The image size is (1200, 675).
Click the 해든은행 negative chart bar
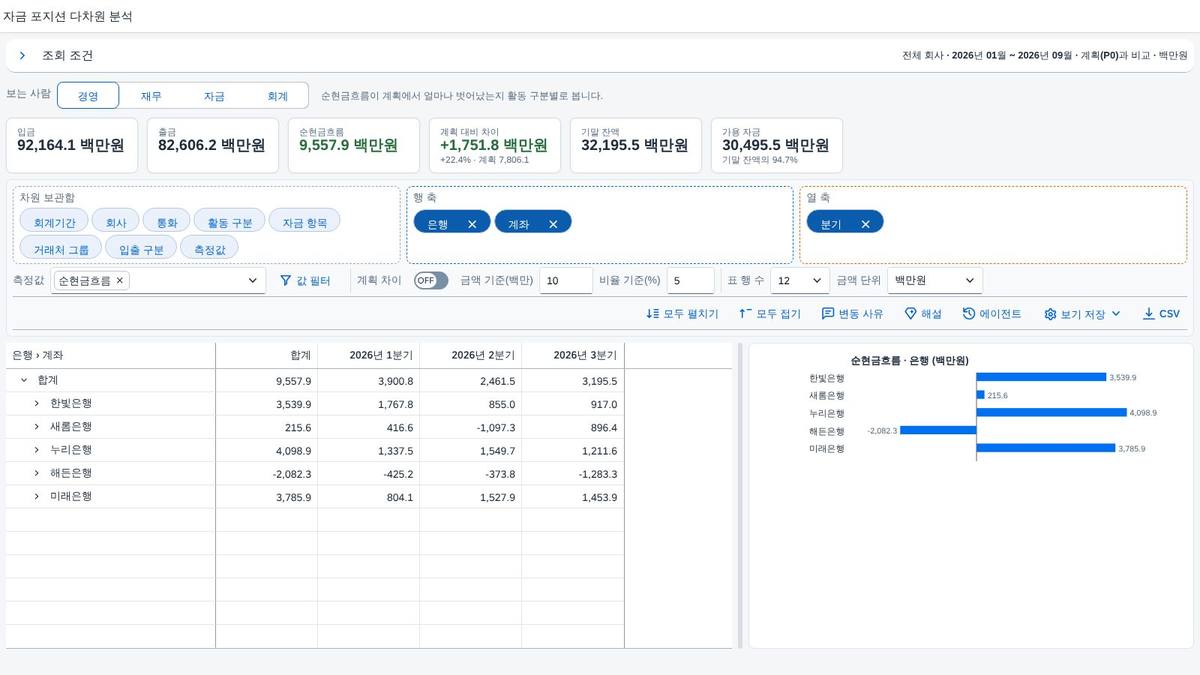point(938,430)
